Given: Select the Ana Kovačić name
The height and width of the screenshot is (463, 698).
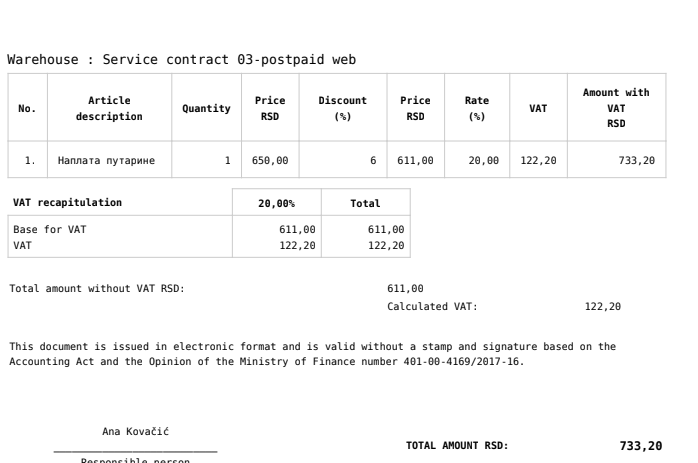Looking at the screenshot, I should (135, 432).
